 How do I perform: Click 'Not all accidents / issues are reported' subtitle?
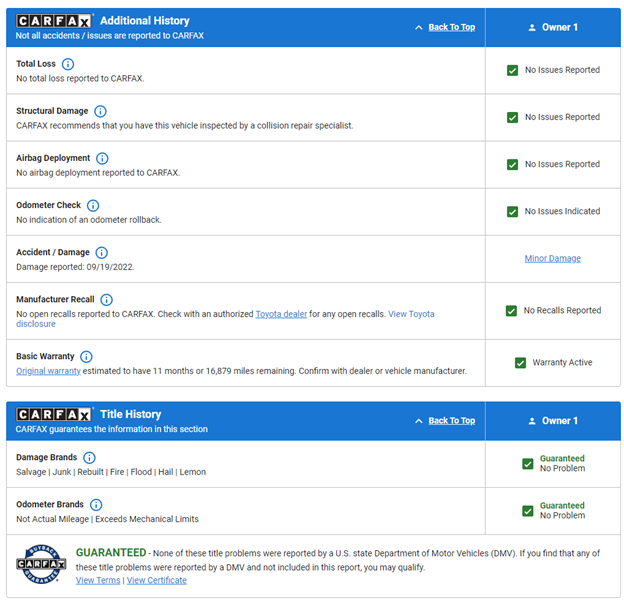[x=109, y=36]
